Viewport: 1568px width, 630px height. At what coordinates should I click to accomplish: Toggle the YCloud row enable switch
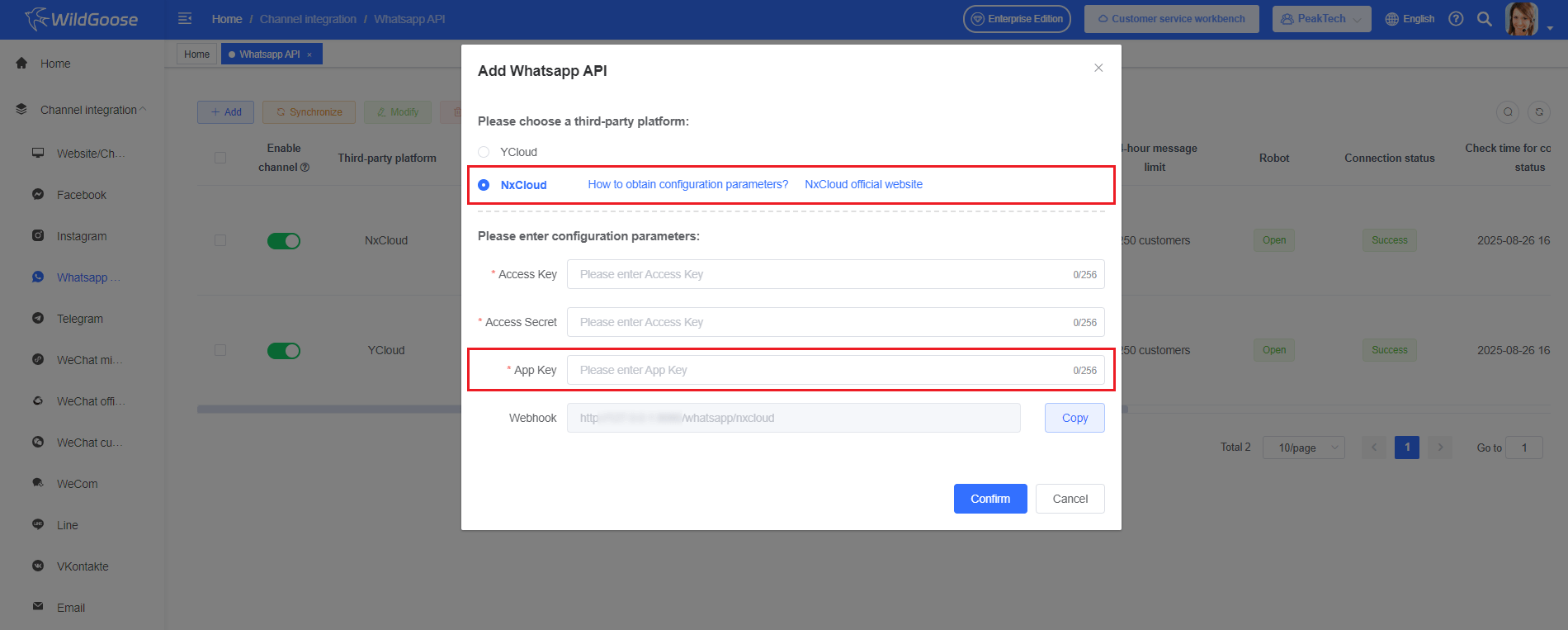[x=284, y=351]
